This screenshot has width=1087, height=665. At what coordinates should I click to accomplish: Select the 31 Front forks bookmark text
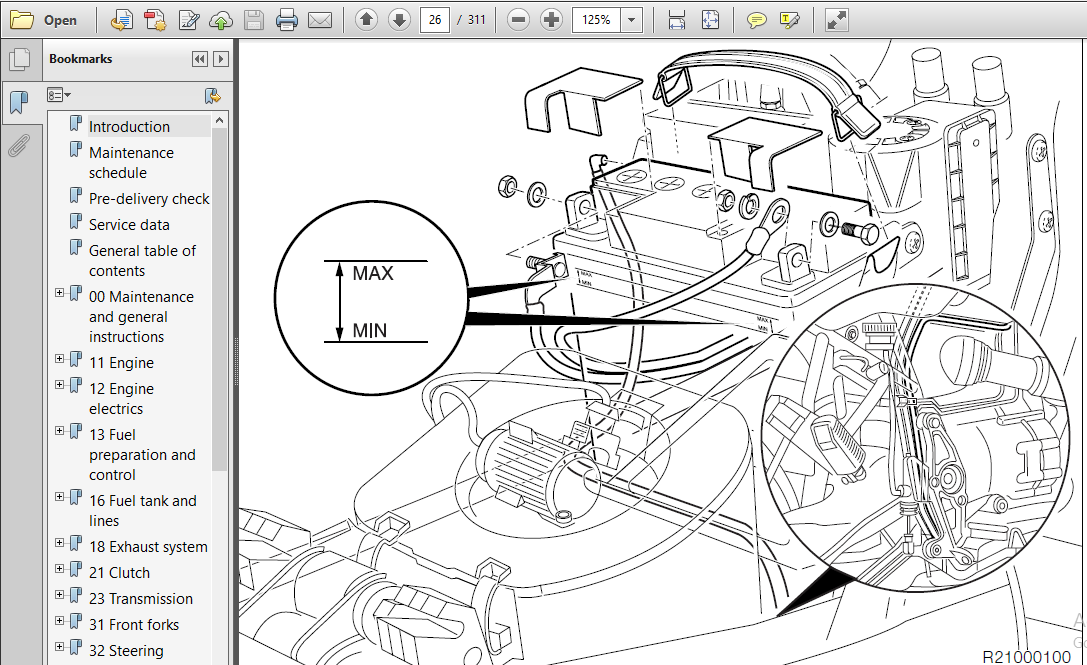click(x=134, y=625)
